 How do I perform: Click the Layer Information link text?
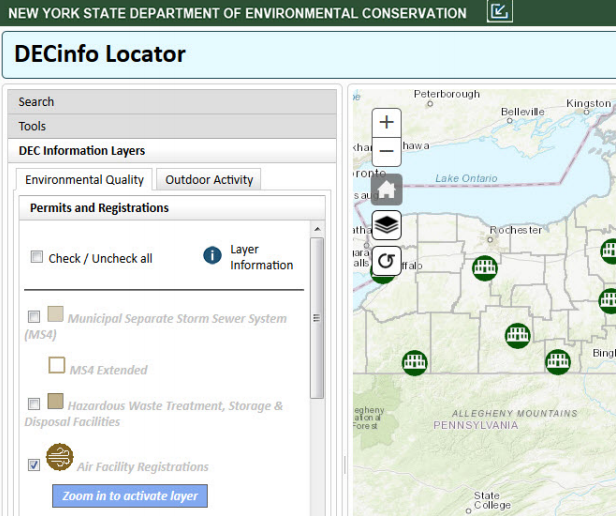[x=262, y=257]
